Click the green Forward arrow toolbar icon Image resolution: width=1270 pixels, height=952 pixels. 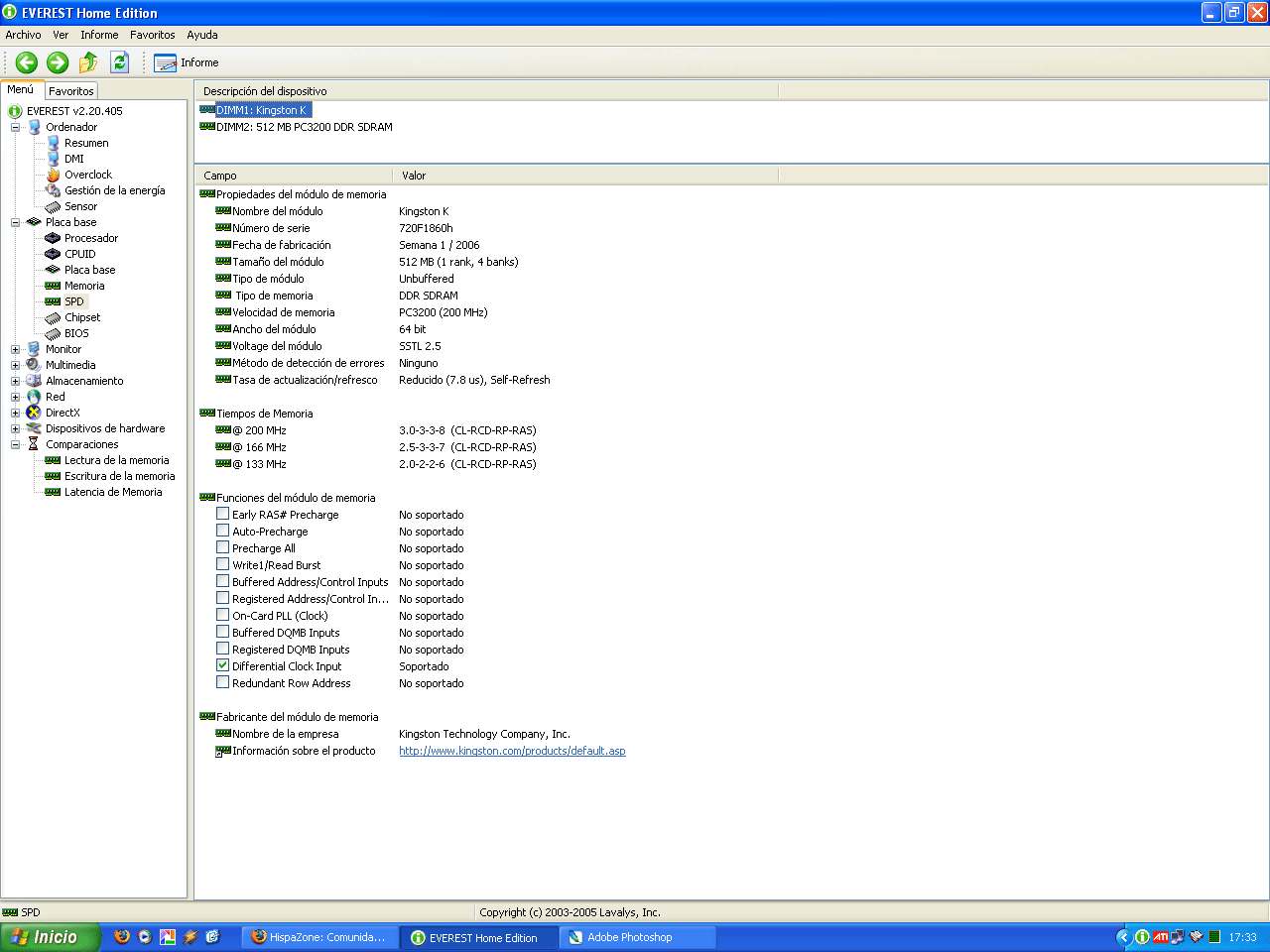point(58,62)
